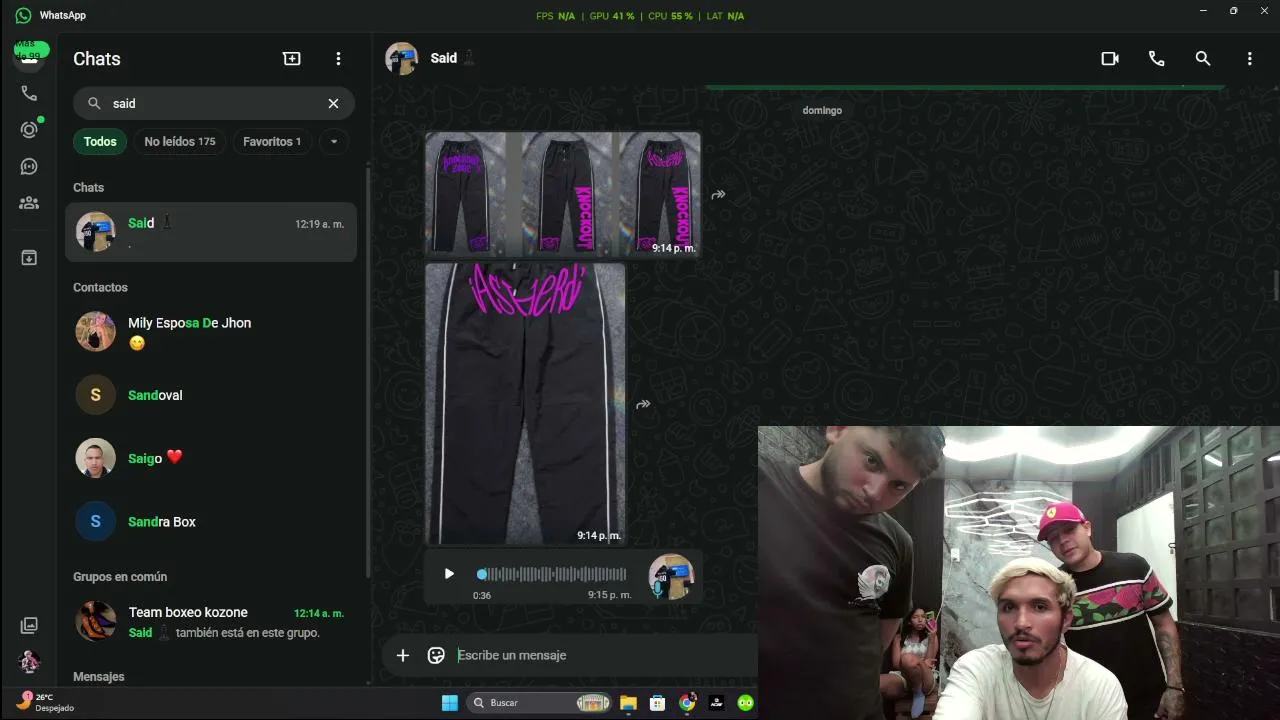Screen dimensions: 1280x720
Task: Open the Said chat in the results
Action: tap(211, 232)
